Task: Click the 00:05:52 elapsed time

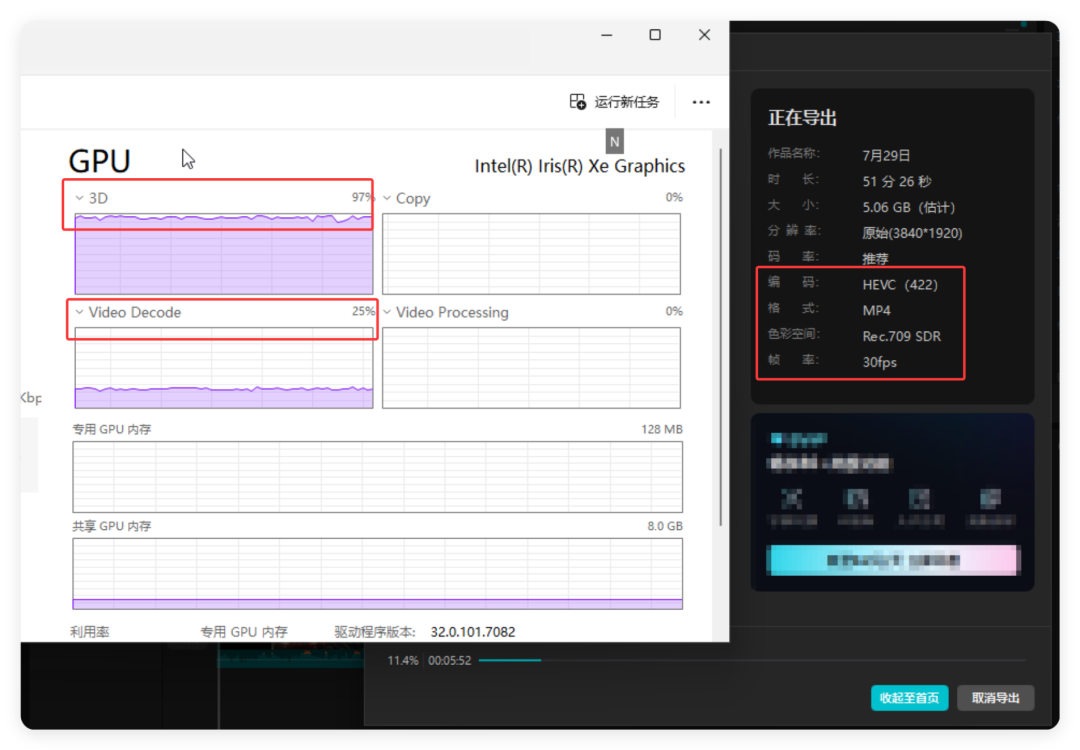Action: [450, 660]
